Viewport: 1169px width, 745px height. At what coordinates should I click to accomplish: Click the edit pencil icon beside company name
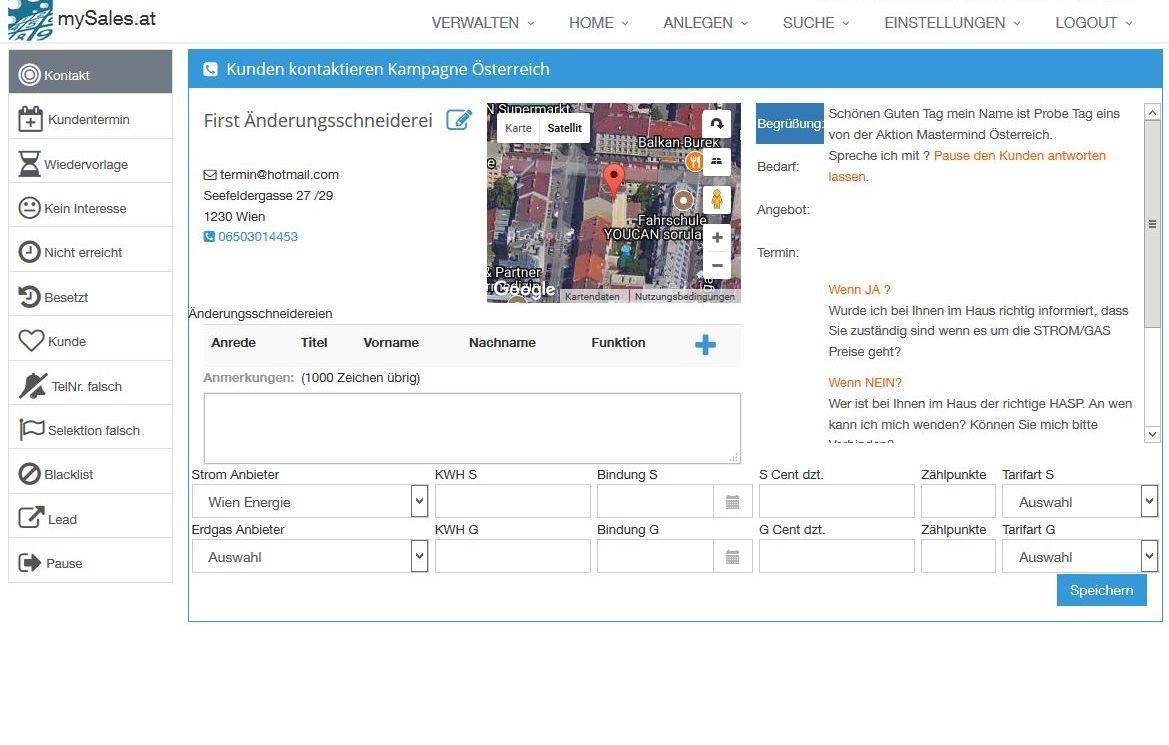[458, 120]
